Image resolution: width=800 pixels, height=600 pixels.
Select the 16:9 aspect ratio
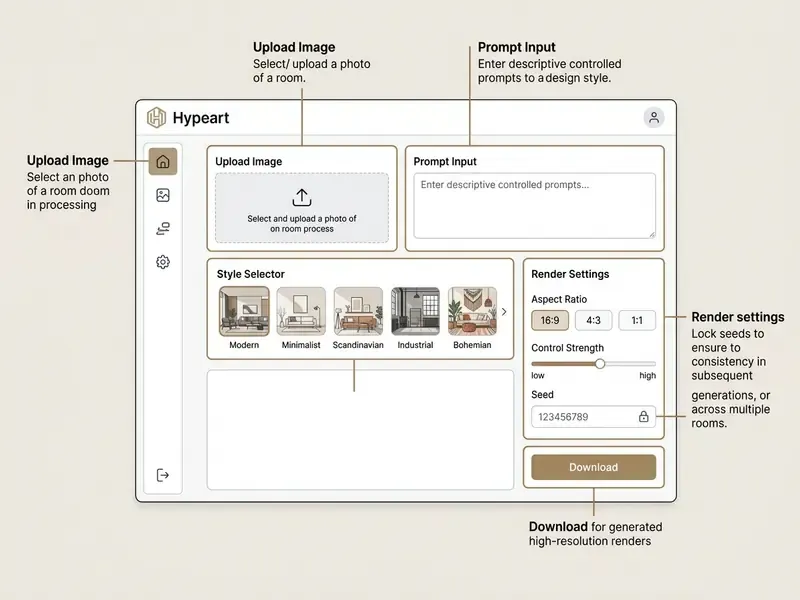point(549,320)
